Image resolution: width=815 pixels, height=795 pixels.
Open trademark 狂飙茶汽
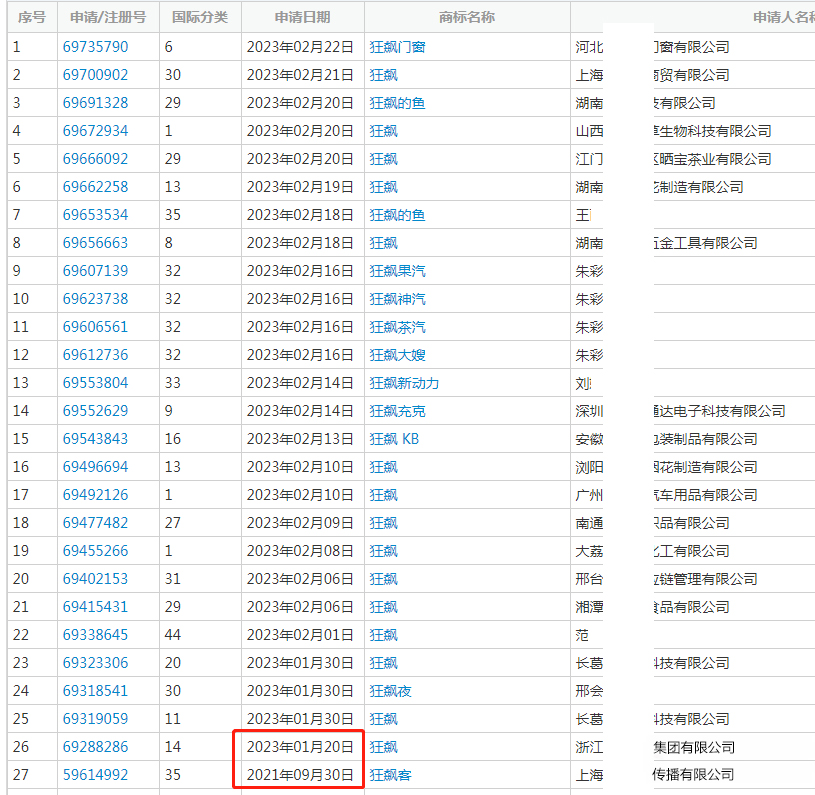(x=397, y=327)
